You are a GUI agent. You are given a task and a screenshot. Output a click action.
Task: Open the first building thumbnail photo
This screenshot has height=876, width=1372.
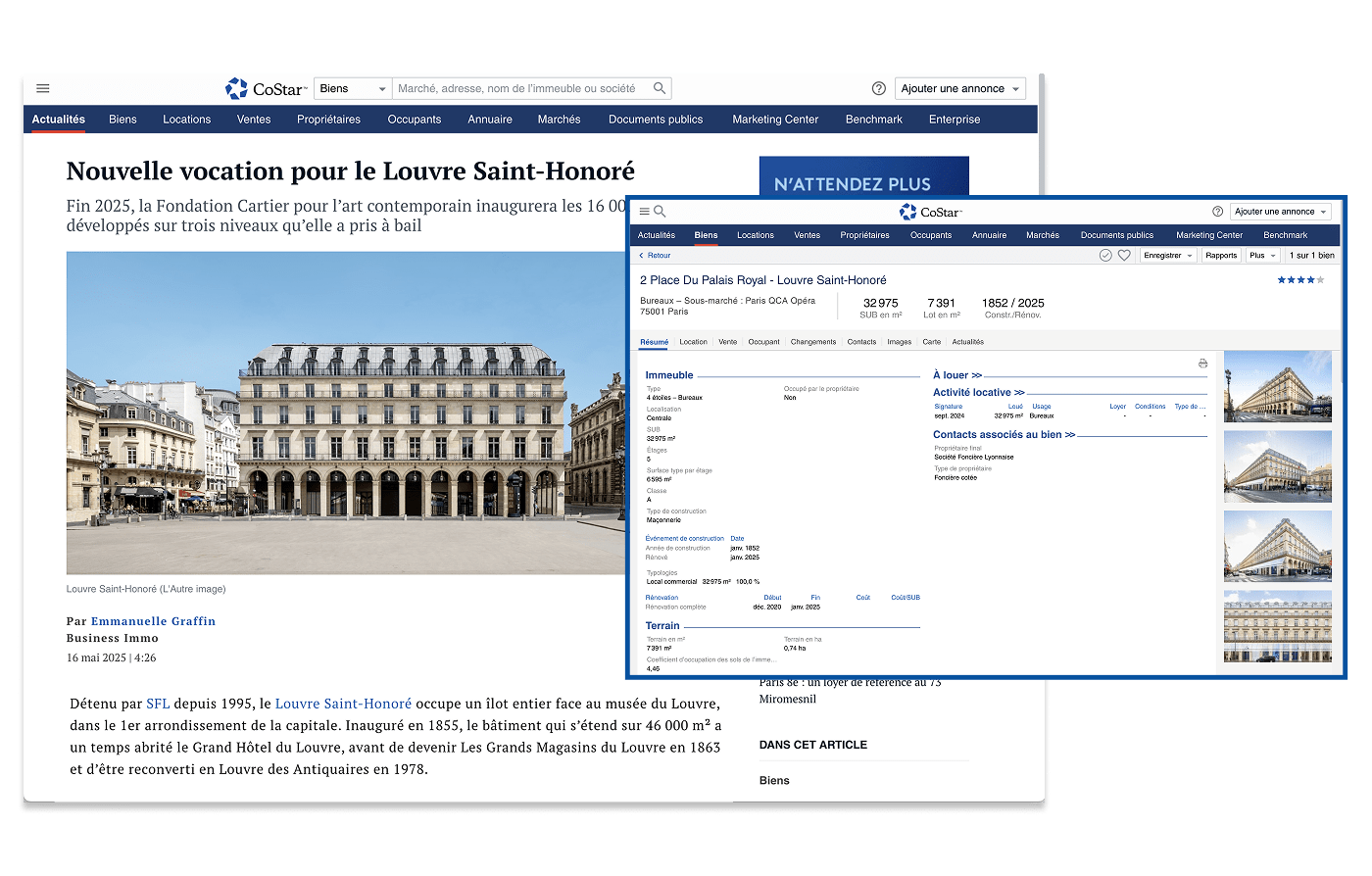(x=1277, y=386)
